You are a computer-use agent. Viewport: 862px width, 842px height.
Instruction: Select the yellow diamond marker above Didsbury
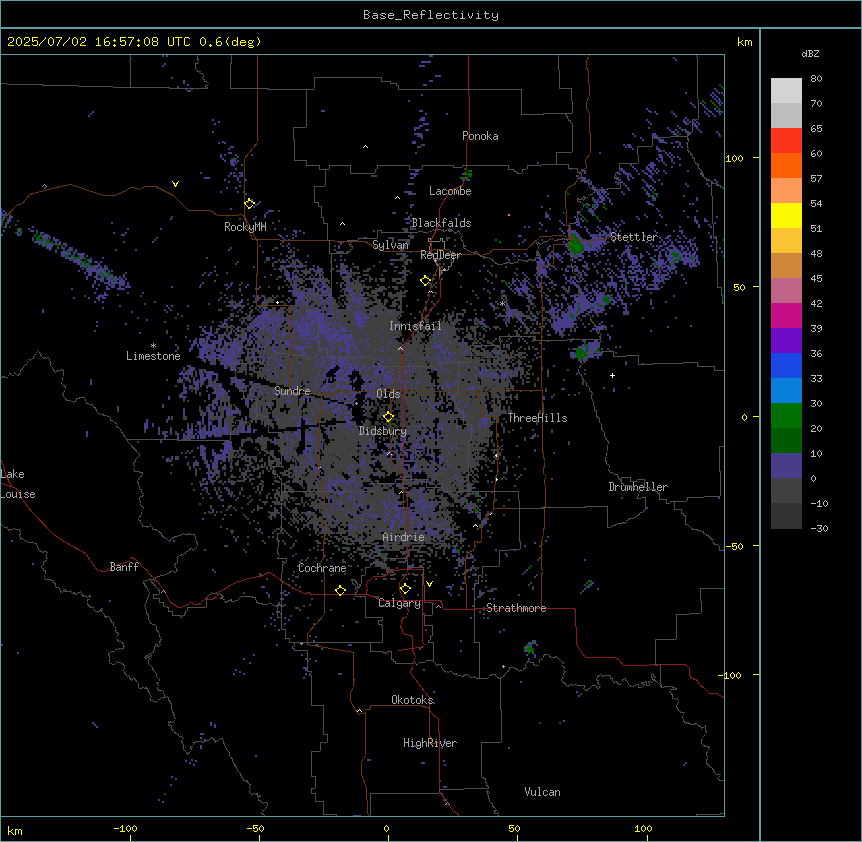click(x=388, y=417)
